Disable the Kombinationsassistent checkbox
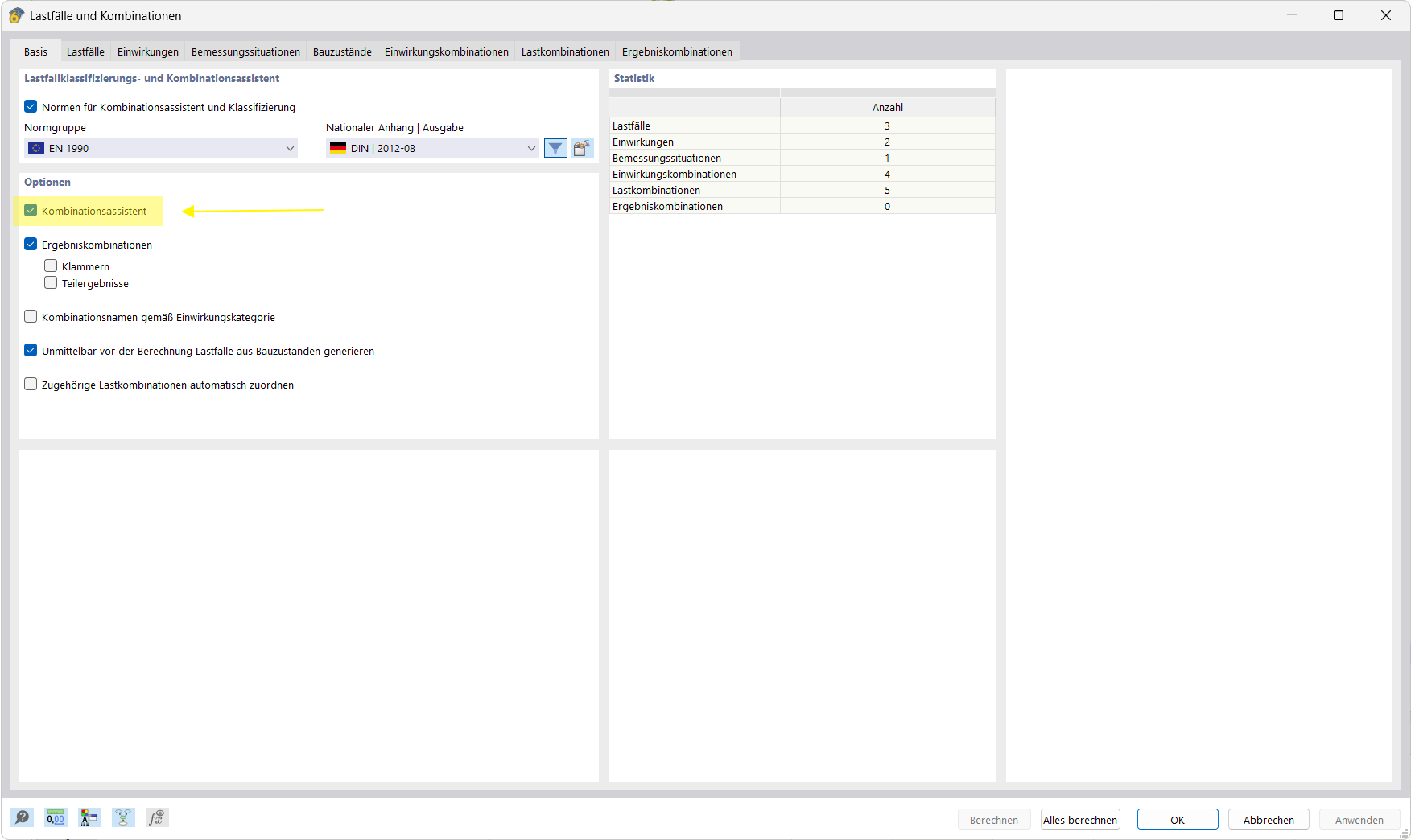 coord(31,210)
